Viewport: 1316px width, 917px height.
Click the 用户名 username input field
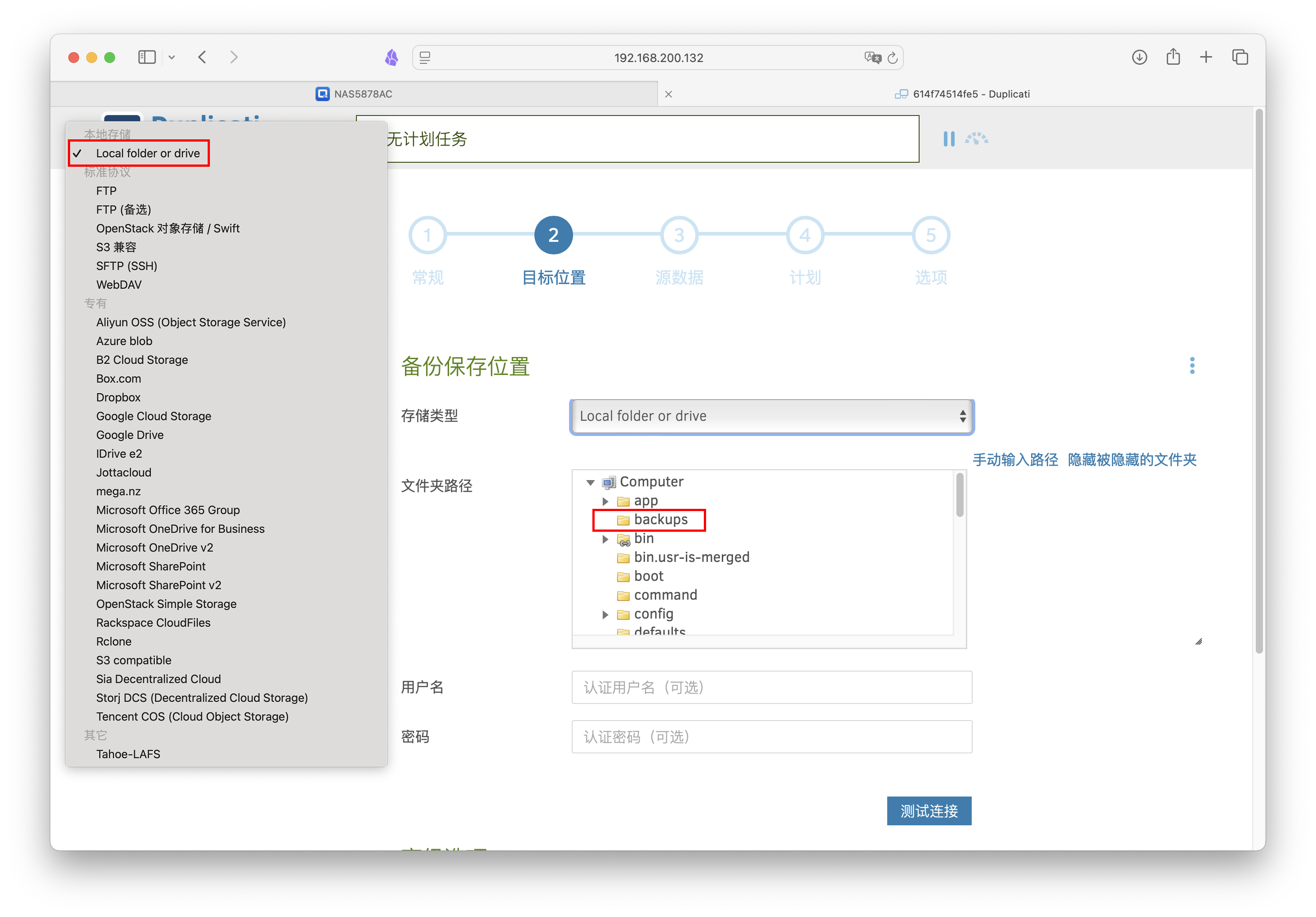(772, 688)
